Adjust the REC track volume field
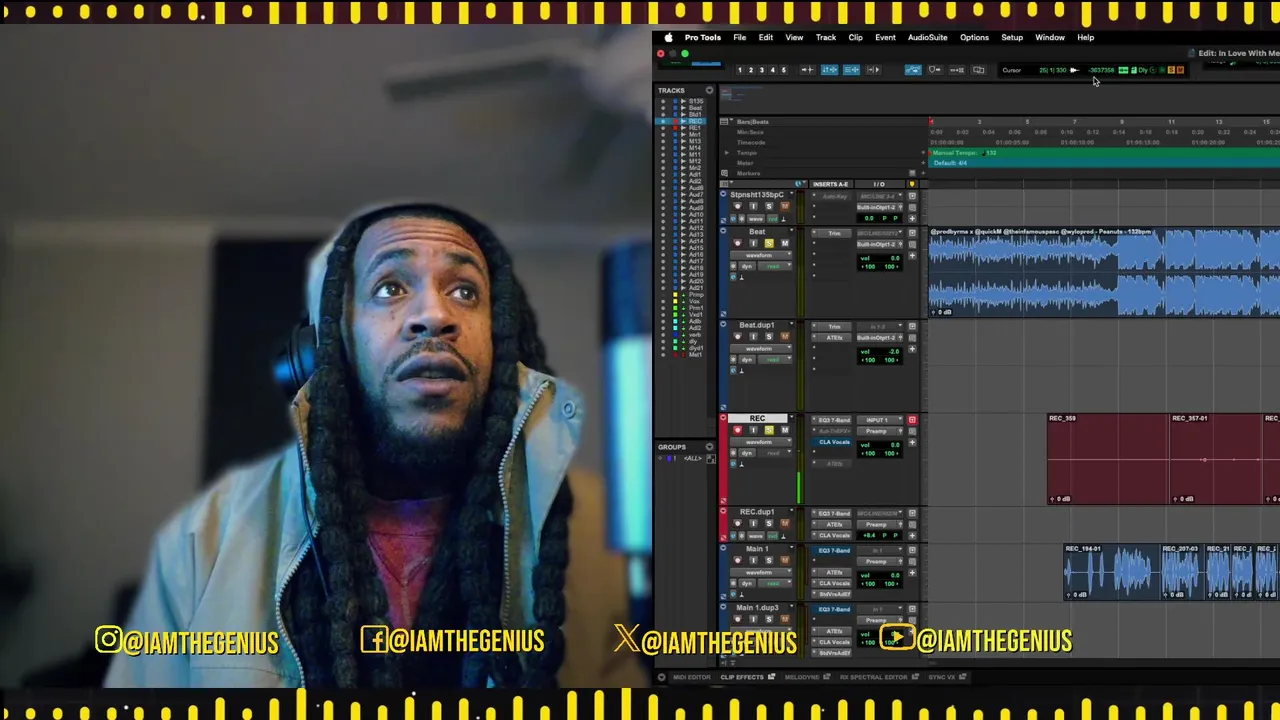1280x720 pixels. [880, 445]
